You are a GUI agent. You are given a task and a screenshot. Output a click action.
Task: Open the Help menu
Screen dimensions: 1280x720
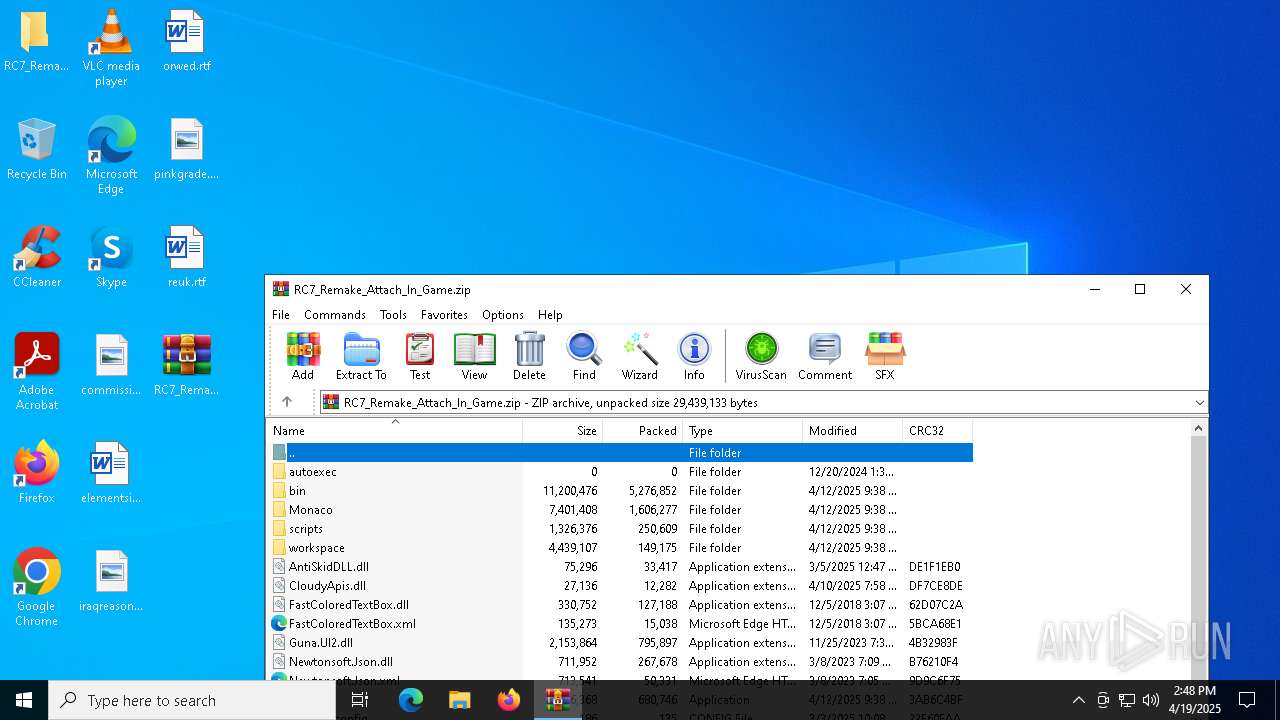pos(550,314)
